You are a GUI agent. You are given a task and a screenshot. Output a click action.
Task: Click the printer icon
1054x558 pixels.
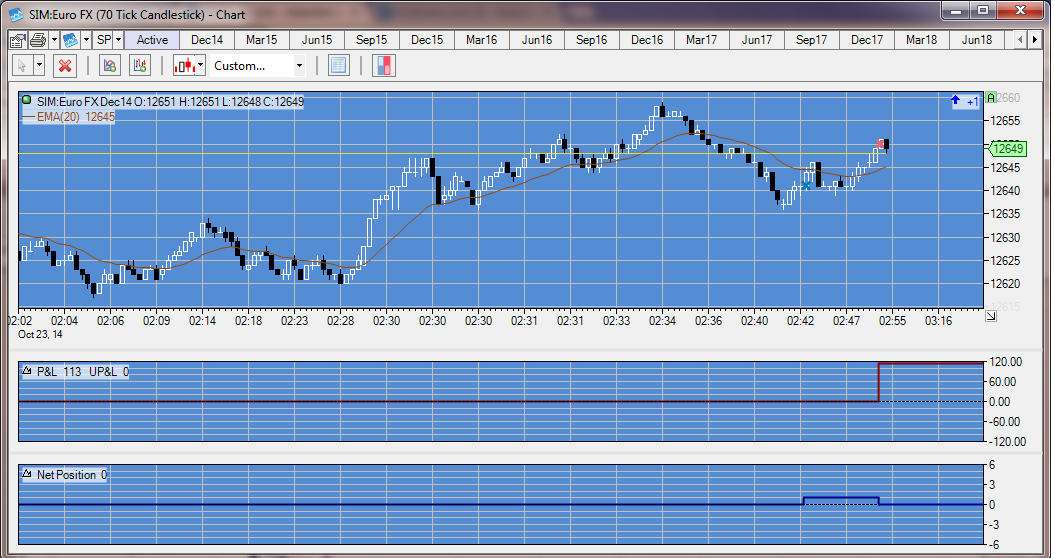[x=38, y=40]
